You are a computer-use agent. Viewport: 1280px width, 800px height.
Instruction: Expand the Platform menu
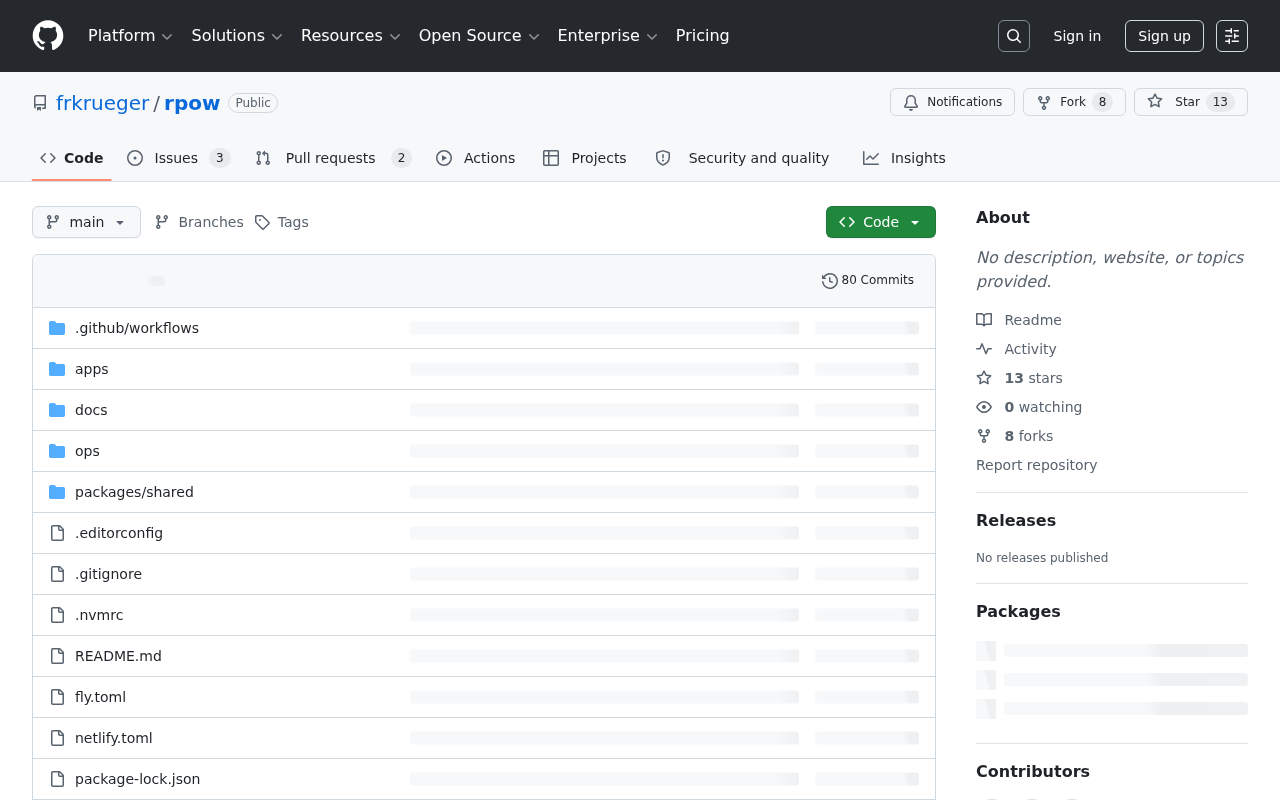pos(130,36)
